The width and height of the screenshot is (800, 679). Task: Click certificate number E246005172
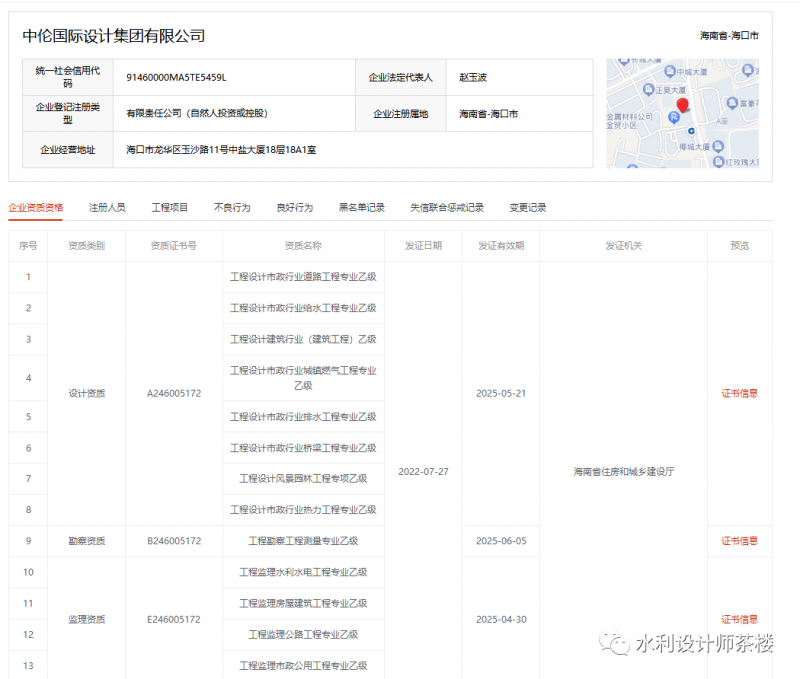point(174,619)
